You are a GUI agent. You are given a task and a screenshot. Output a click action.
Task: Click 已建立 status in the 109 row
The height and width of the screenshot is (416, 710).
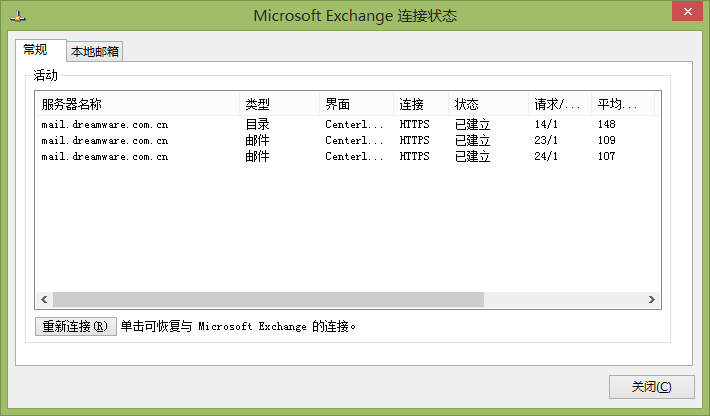tap(472, 140)
